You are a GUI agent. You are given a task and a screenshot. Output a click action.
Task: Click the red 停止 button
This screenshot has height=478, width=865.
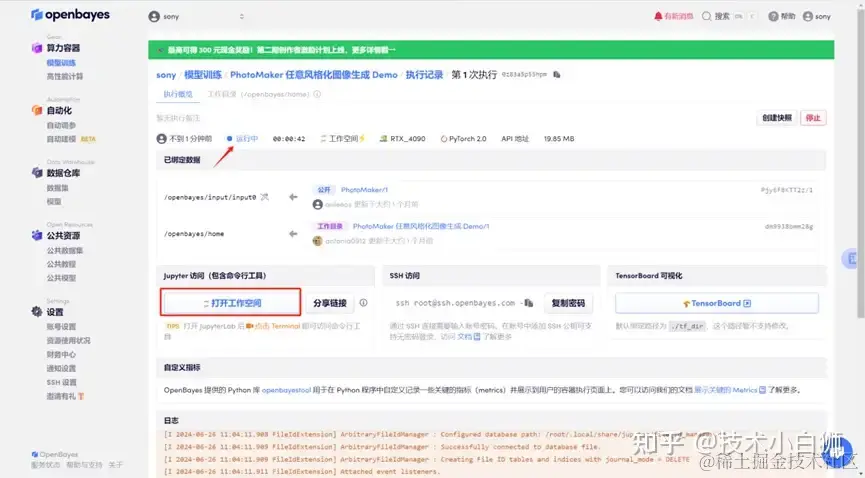[813, 118]
